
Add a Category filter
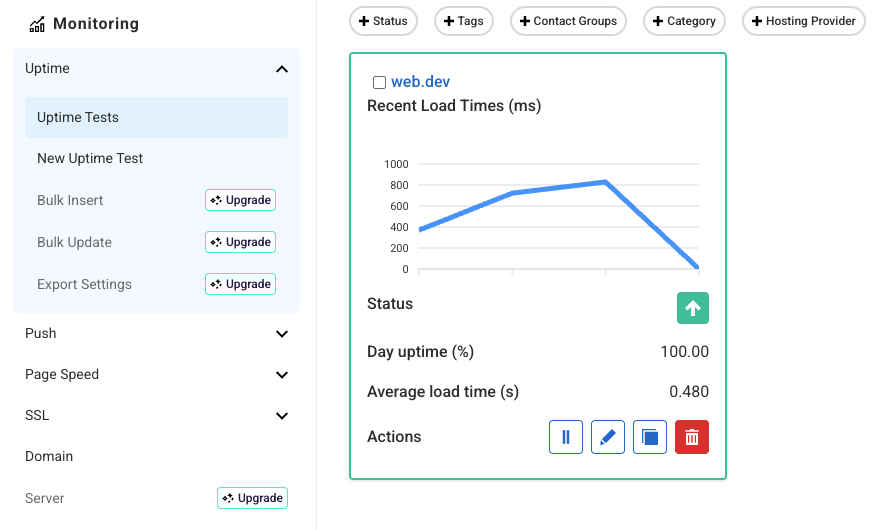684,21
